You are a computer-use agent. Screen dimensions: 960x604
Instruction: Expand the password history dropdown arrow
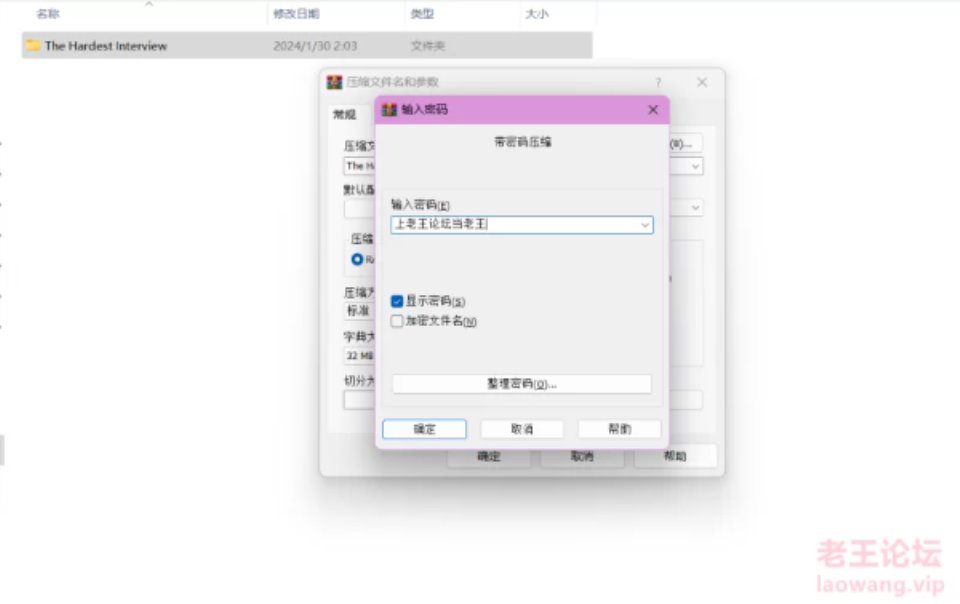point(645,226)
